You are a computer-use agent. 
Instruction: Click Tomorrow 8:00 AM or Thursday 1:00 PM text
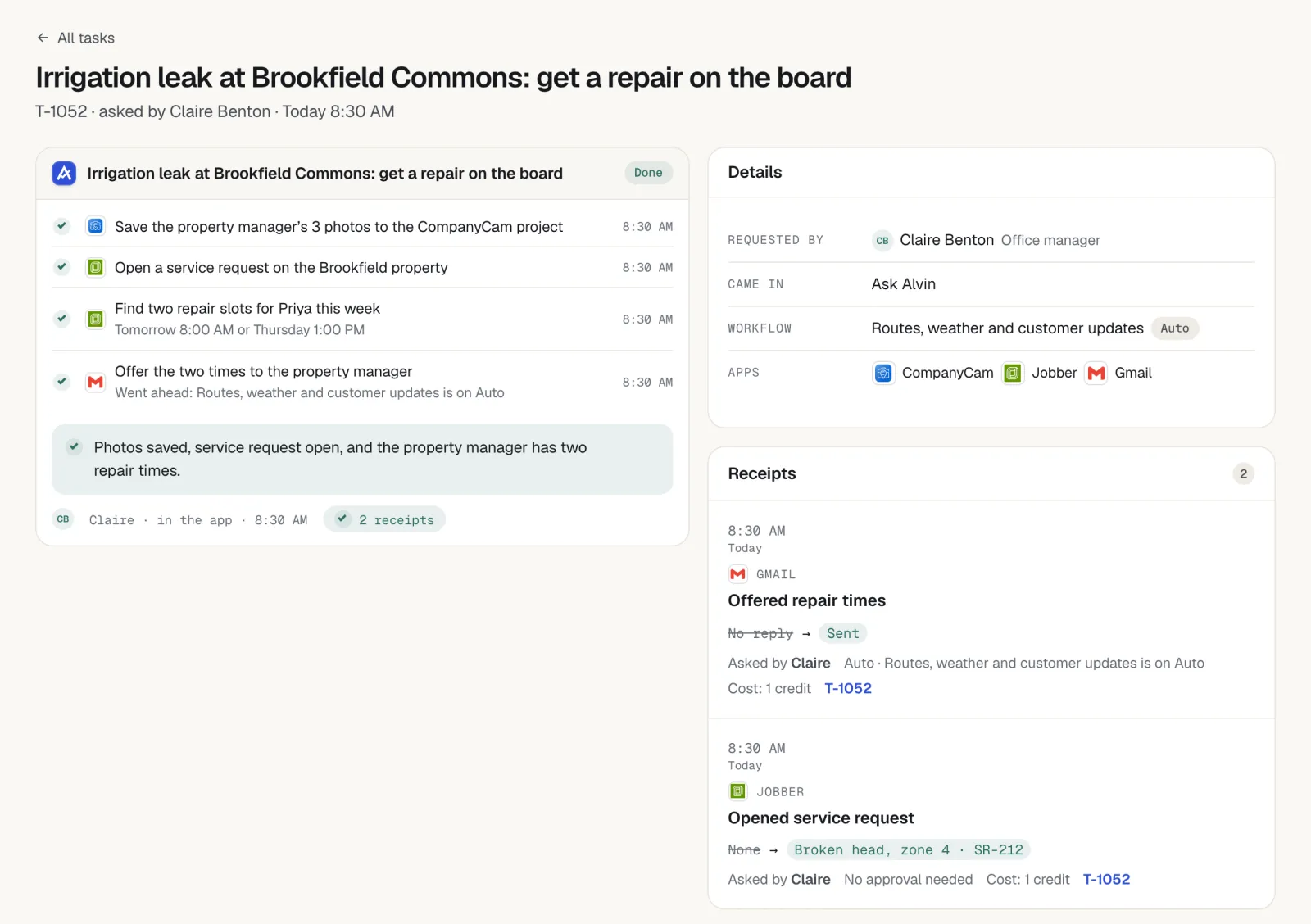click(239, 329)
